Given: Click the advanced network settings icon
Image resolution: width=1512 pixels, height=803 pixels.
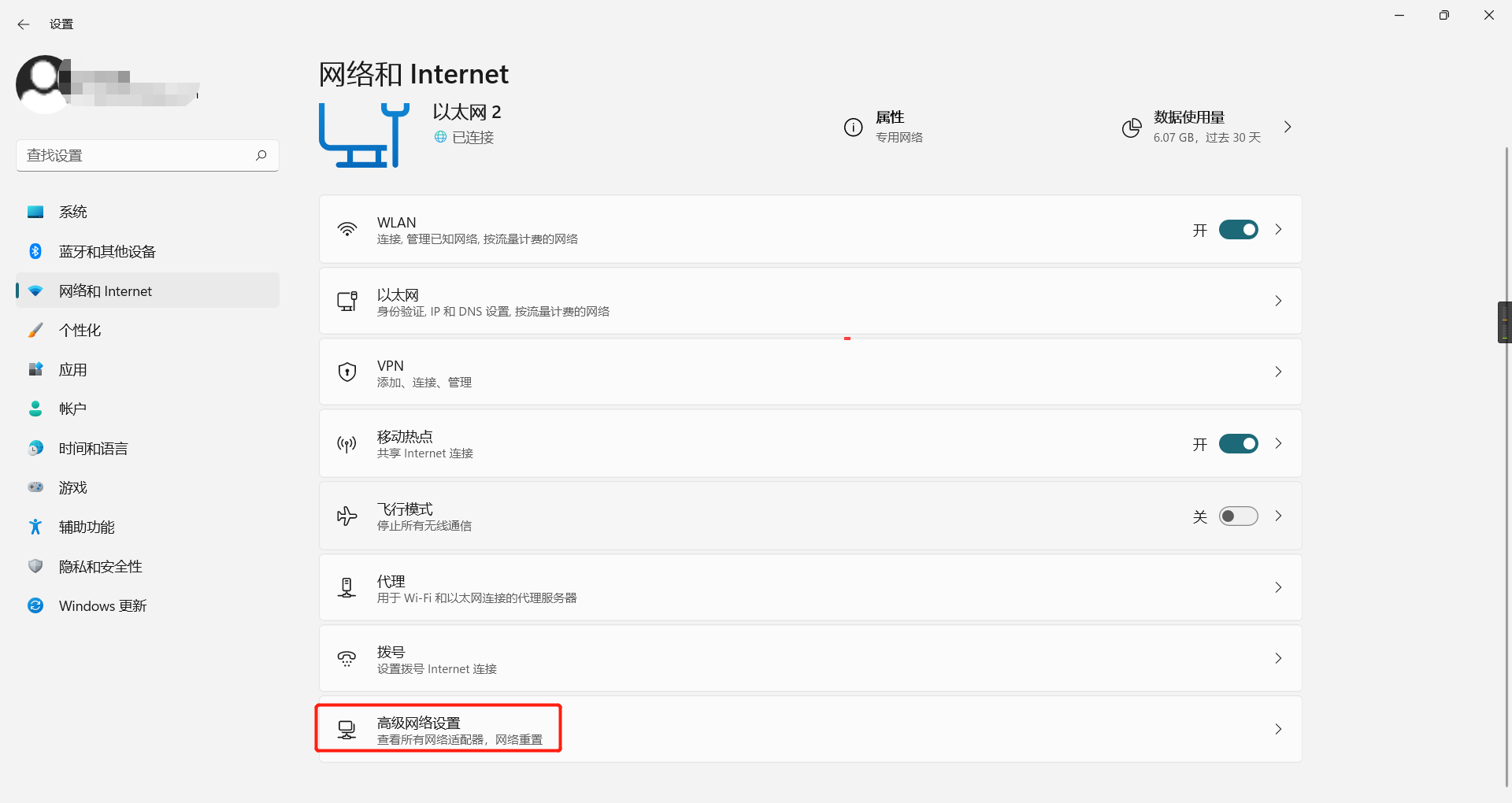Looking at the screenshot, I should (x=347, y=730).
